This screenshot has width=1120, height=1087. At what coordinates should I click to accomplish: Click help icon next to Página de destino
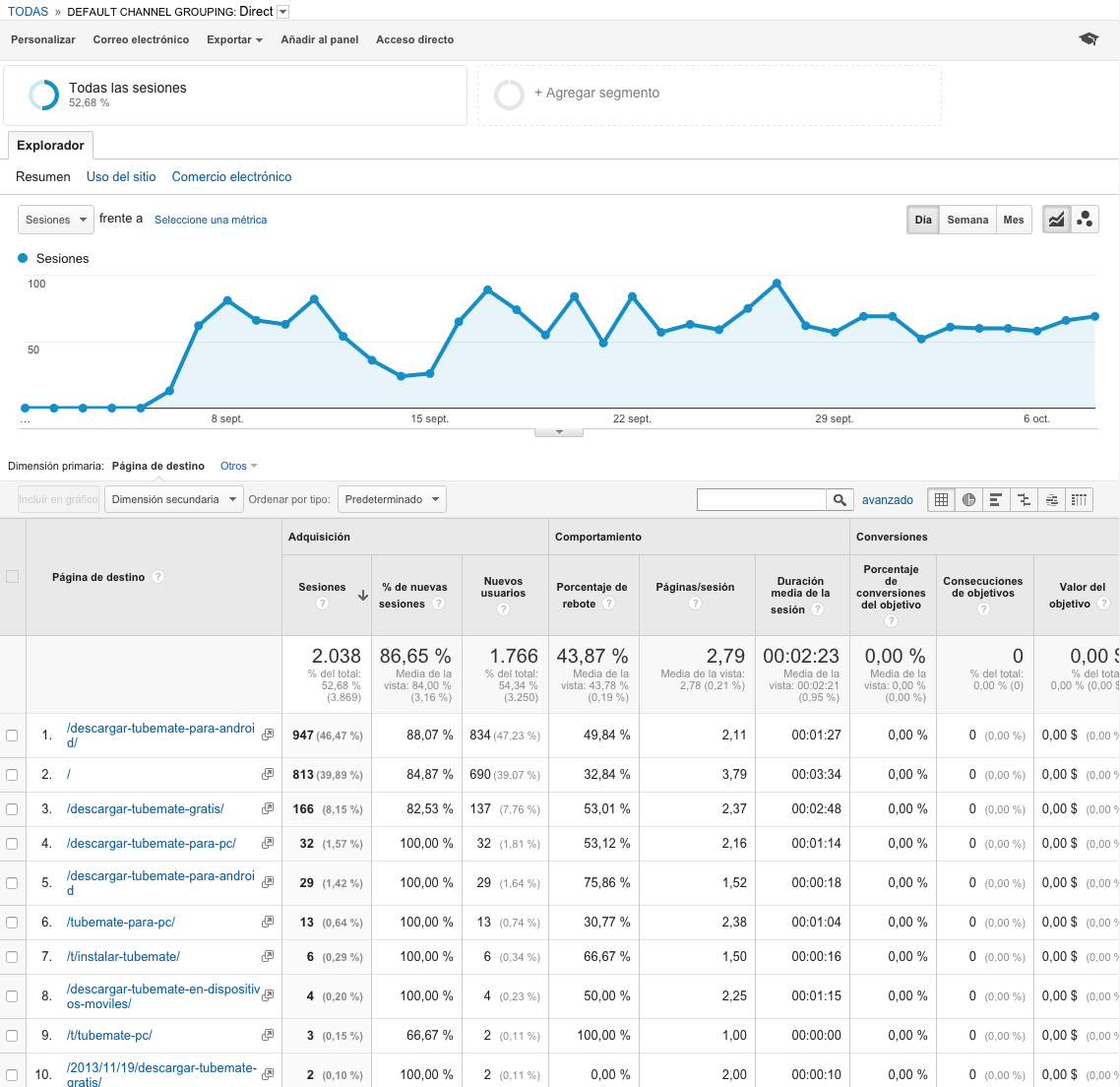click(158, 577)
